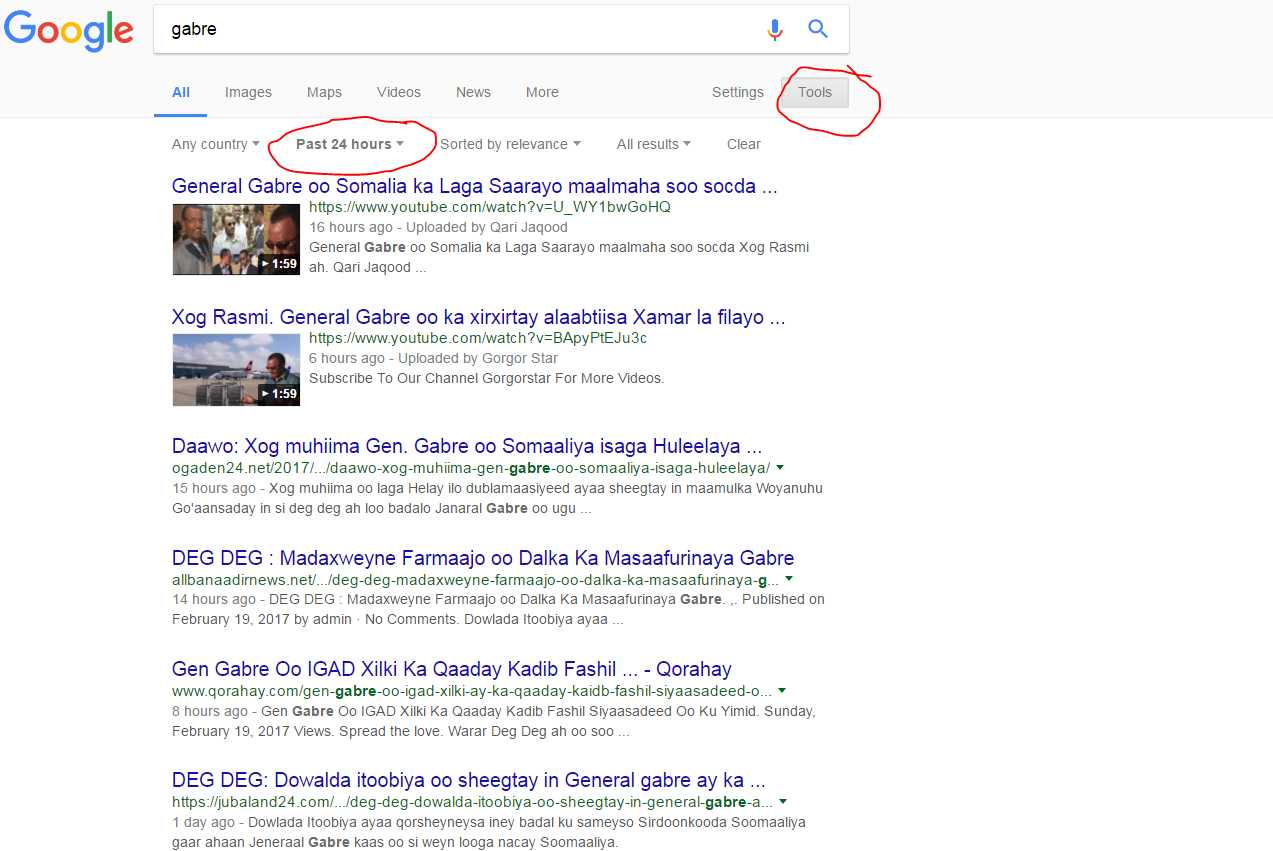The width and height of the screenshot is (1273, 851).
Task: Open Xog Rasmi General Gabre result
Action: [x=478, y=317]
